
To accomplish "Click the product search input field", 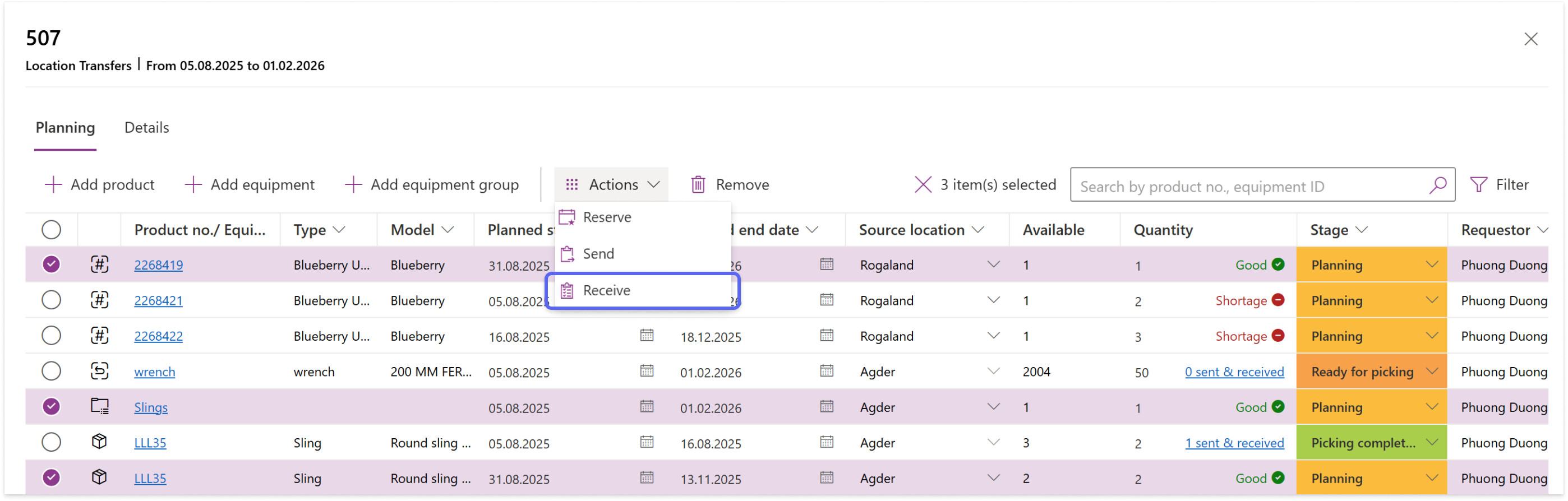I will coord(1248,186).
